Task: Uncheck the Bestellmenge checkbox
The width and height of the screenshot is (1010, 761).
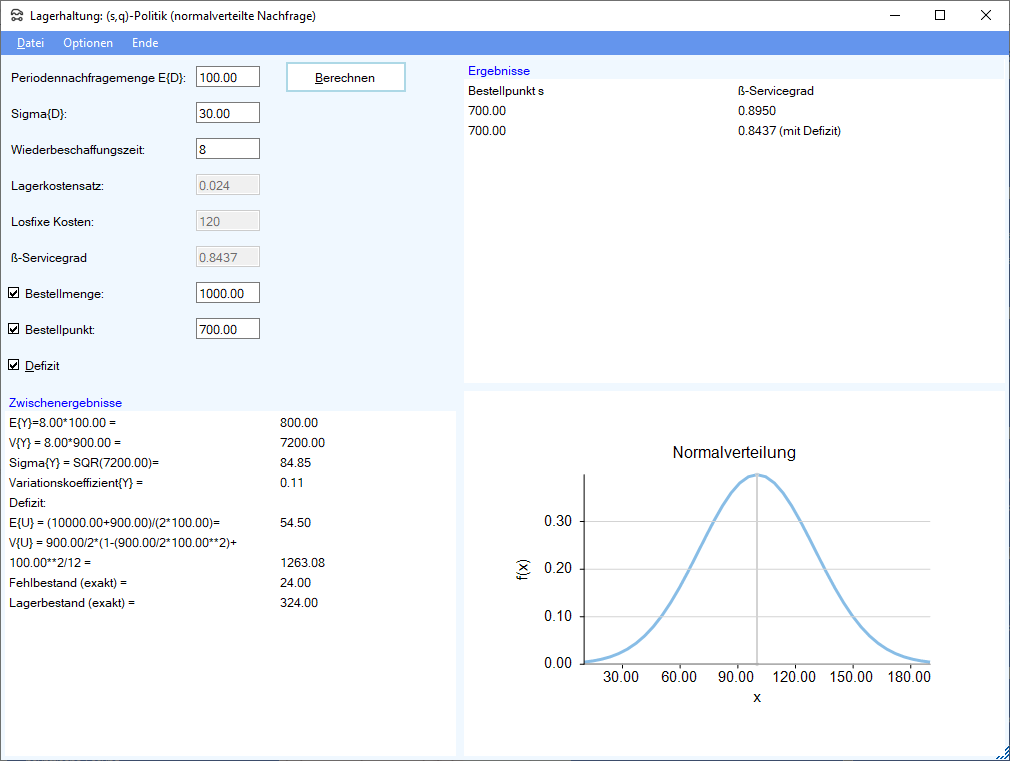Action: [x=14, y=294]
